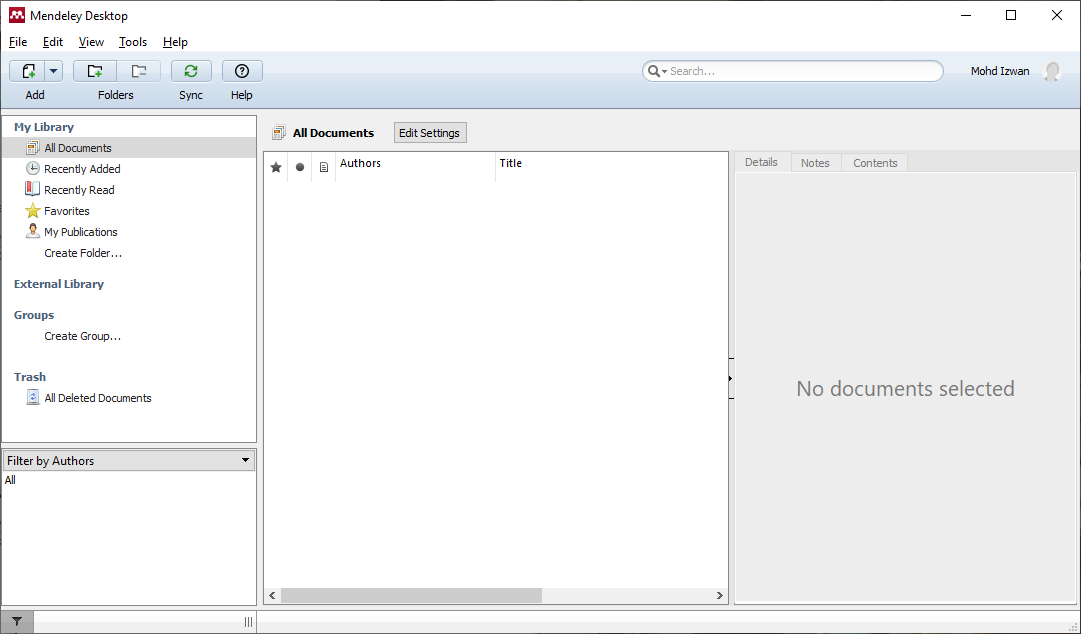This screenshot has width=1081, height=634.
Task: Expand the Filter by Authors dropdown
Action: pyautogui.click(x=245, y=461)
